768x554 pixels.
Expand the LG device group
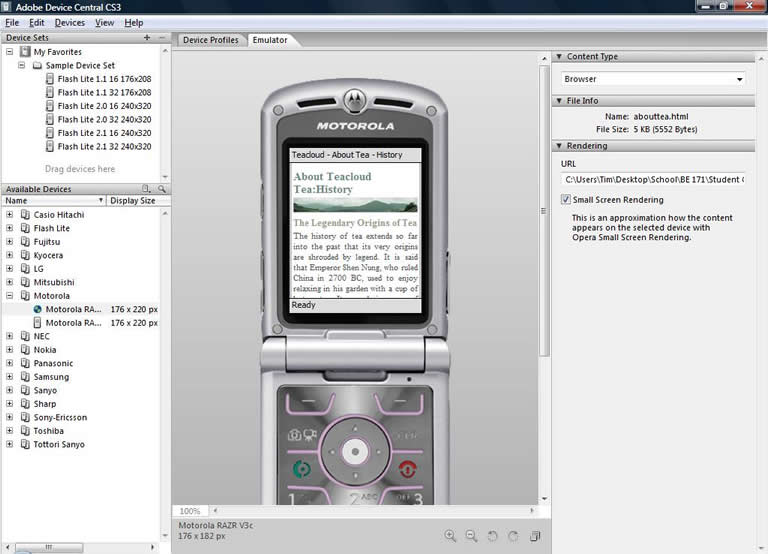pos(9,268)
